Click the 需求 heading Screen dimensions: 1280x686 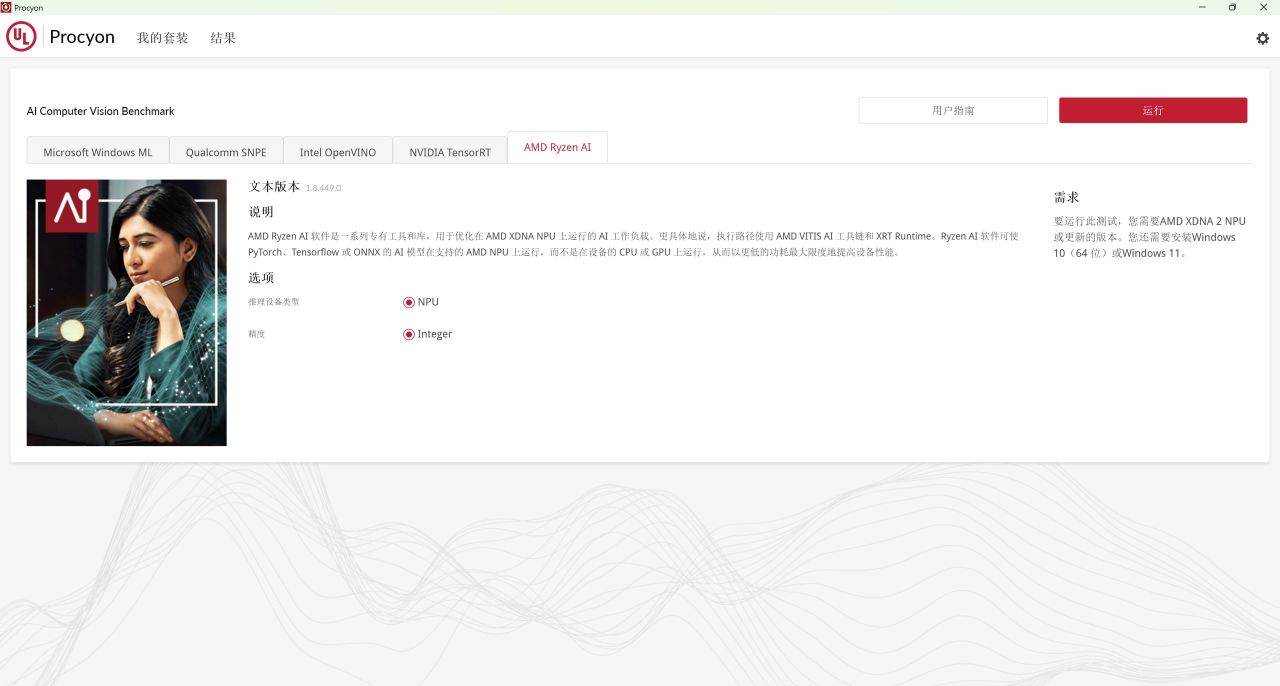pyautogui.click(x=1066, y=197)
